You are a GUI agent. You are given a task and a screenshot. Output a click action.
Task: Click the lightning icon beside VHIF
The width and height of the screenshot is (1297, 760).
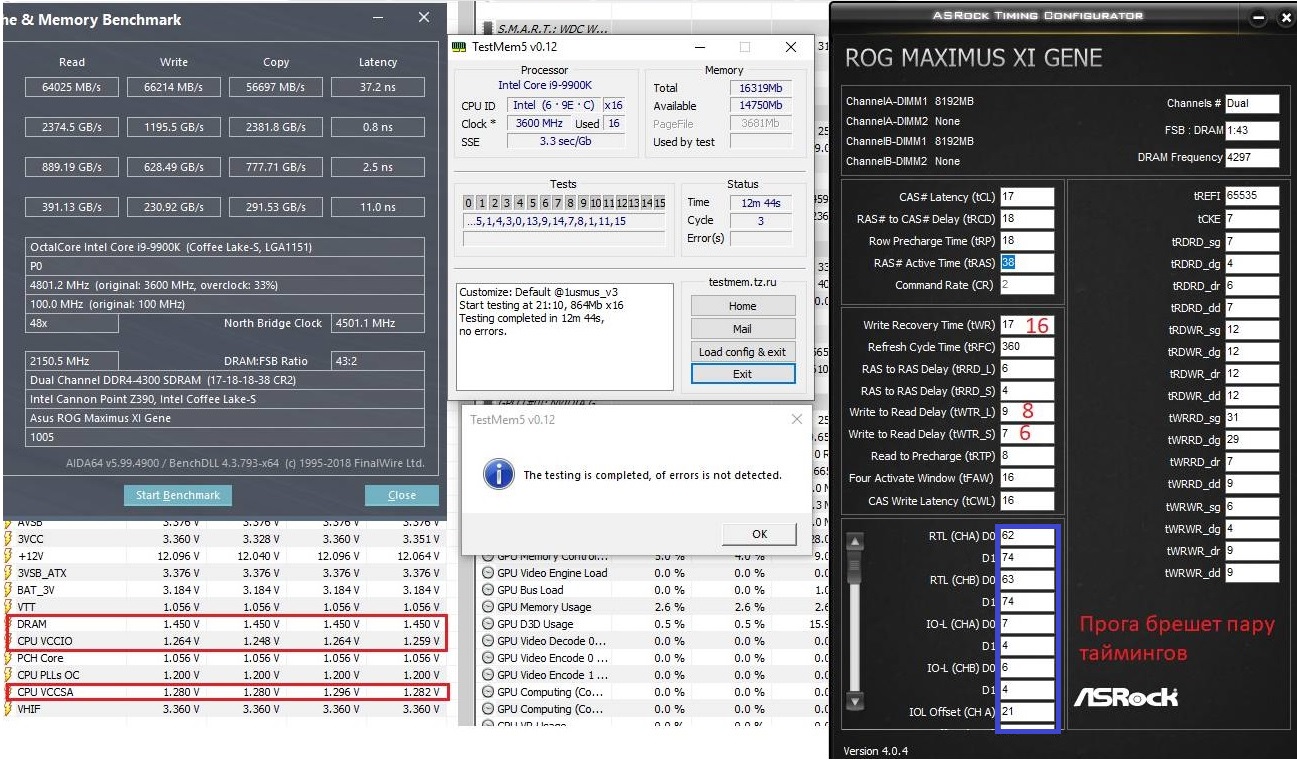(x=7, y=709)
